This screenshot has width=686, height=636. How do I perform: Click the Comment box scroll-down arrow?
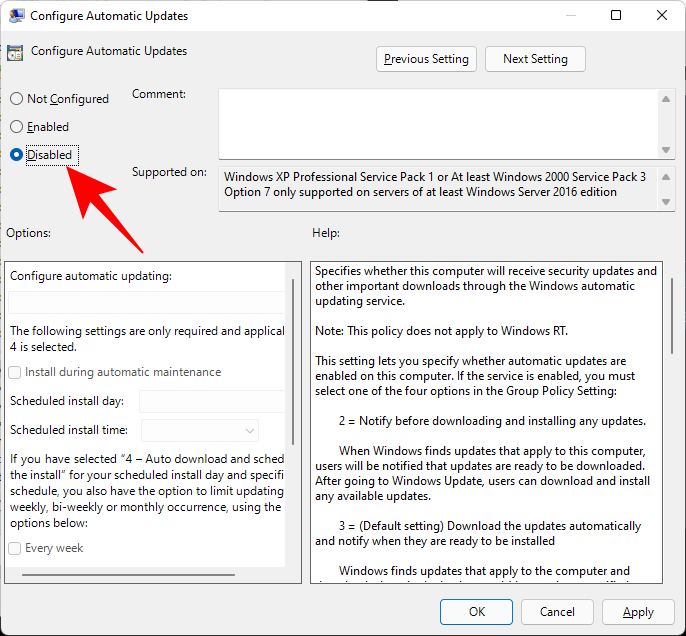[666, 150]
